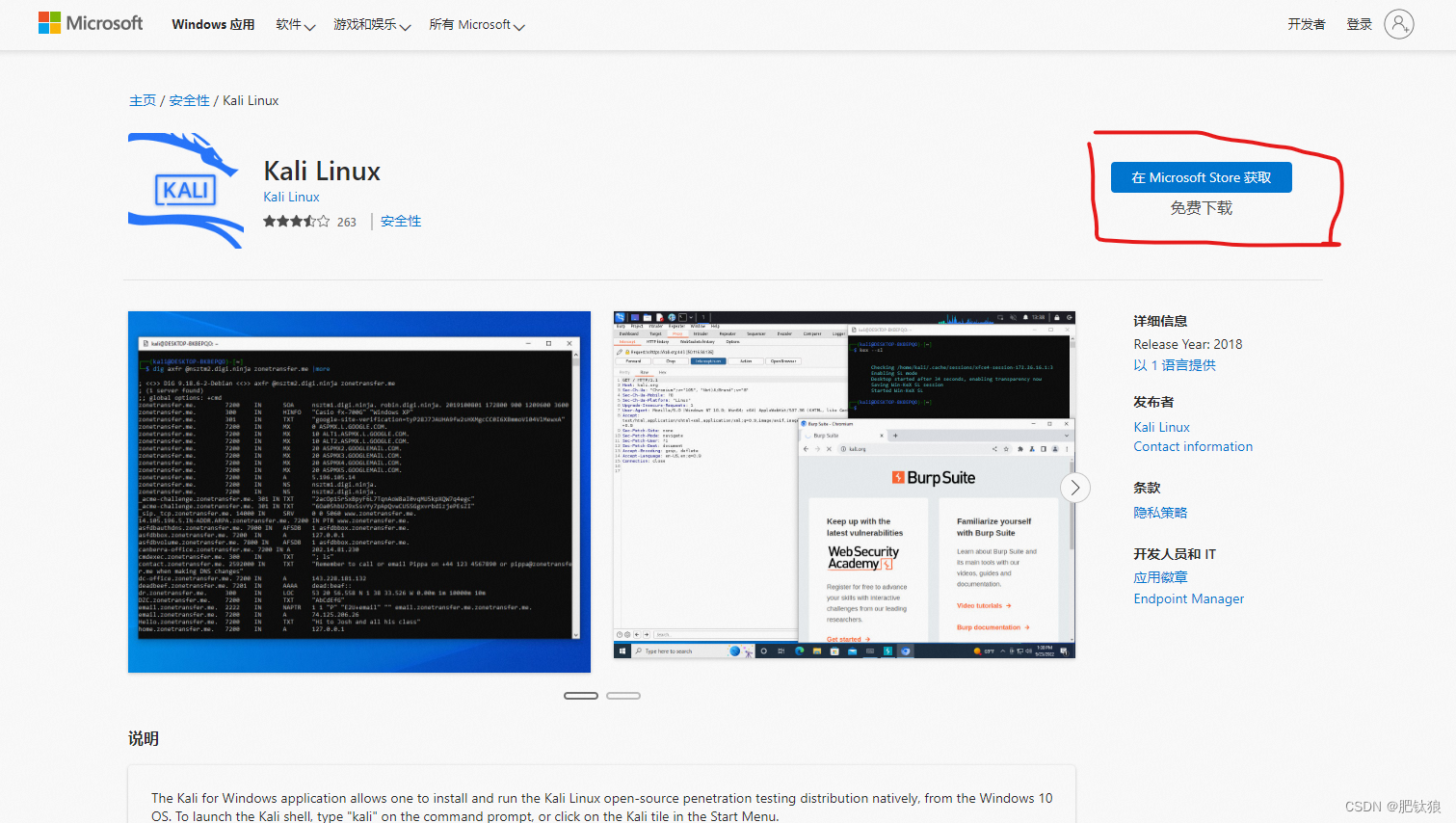Click the 免费下载 text under the button
This screenshot has width=1456, height=823.
(x=1201, y=208)
